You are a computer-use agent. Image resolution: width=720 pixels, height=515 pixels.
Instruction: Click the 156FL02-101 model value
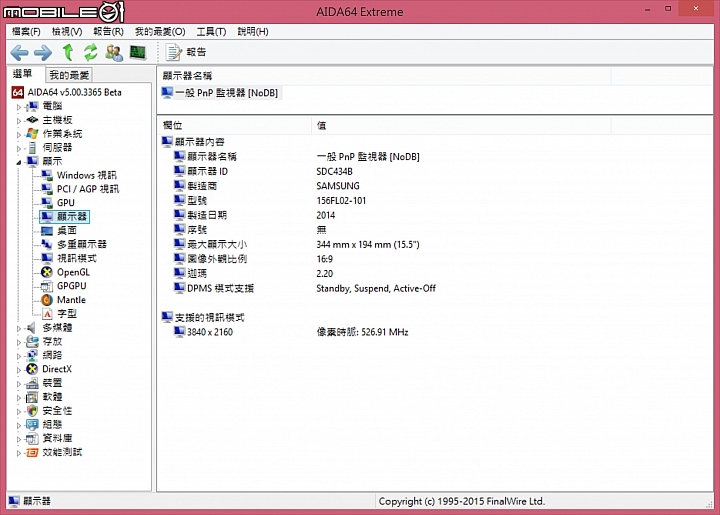click(x=341, y=201)
